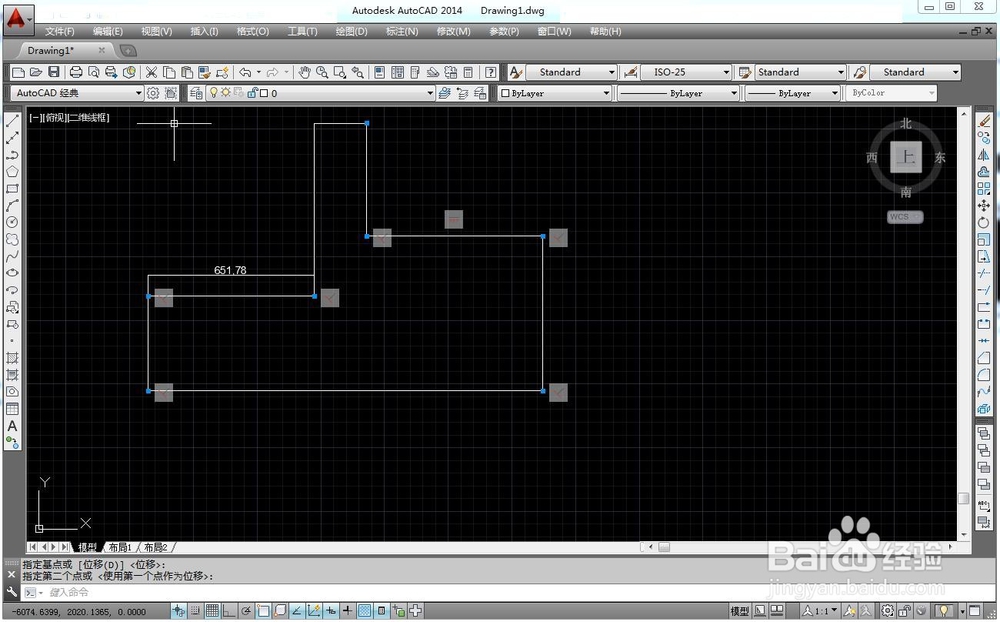Toggle Grid Display in the status bar
This screenshot has width=1000, height=622.
click(212, 611)
